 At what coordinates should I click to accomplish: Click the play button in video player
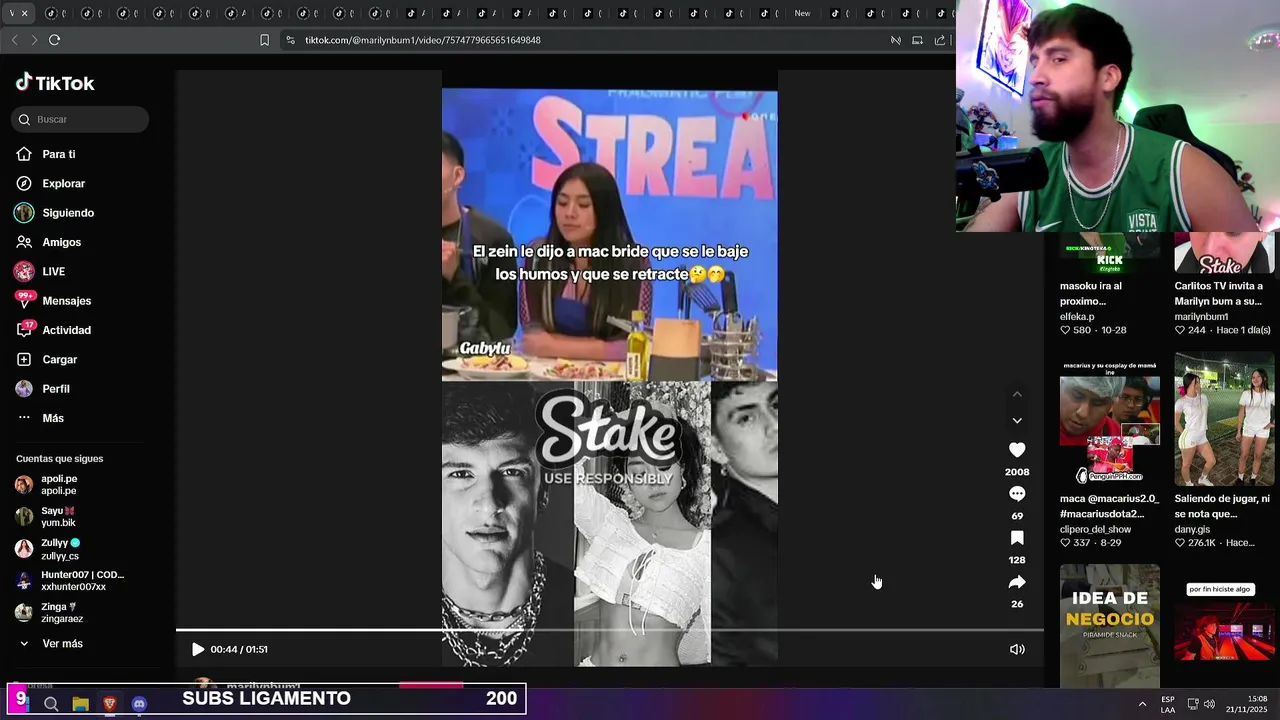point(197,649)
